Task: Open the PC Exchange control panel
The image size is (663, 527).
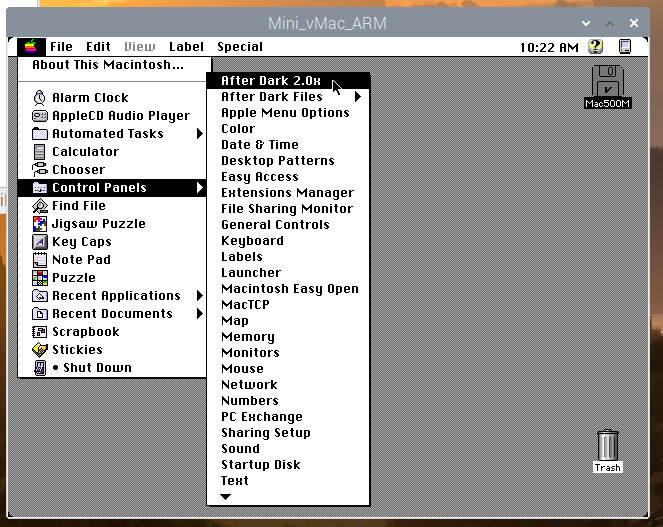Action: [x=288, y=417]
